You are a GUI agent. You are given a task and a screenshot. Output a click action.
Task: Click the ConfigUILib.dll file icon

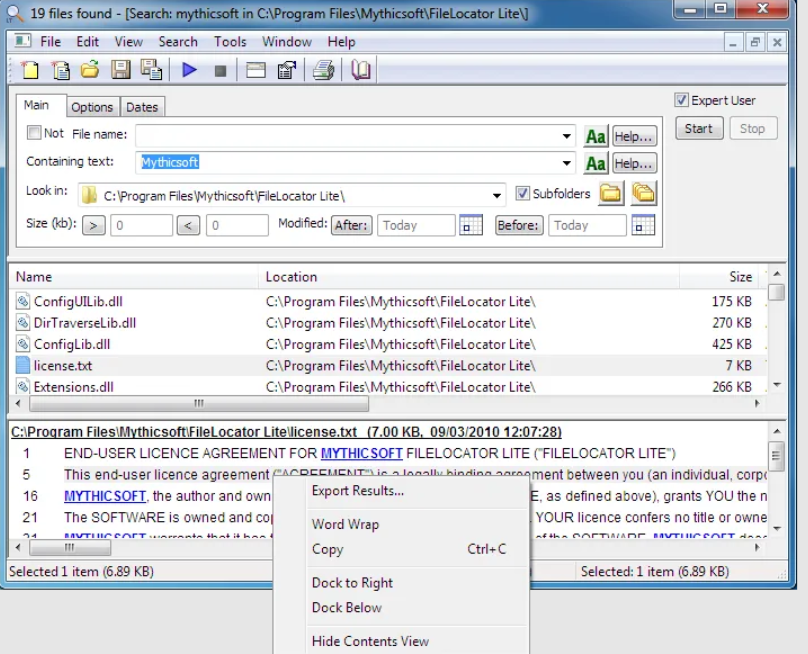click(x=23, y=301)
